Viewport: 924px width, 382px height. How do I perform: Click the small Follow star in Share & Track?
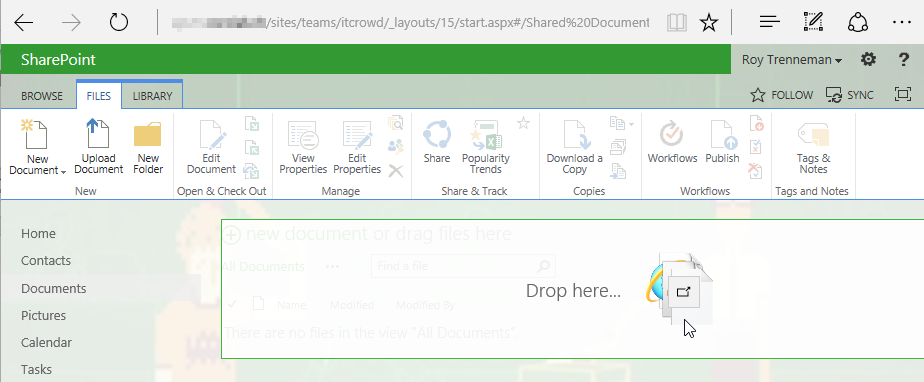click(523, 123)
